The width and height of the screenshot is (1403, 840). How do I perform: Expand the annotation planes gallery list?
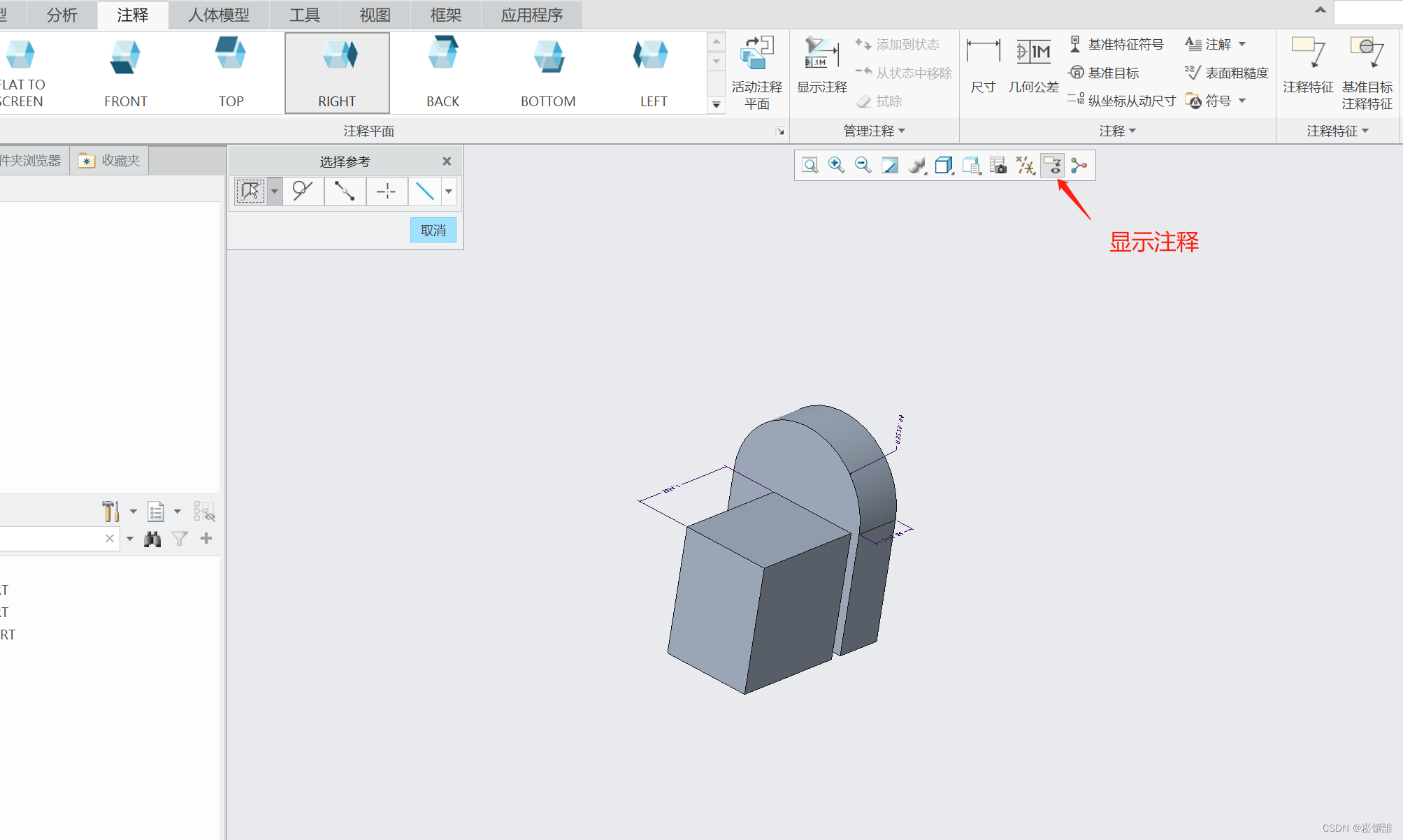coord(716,105)
